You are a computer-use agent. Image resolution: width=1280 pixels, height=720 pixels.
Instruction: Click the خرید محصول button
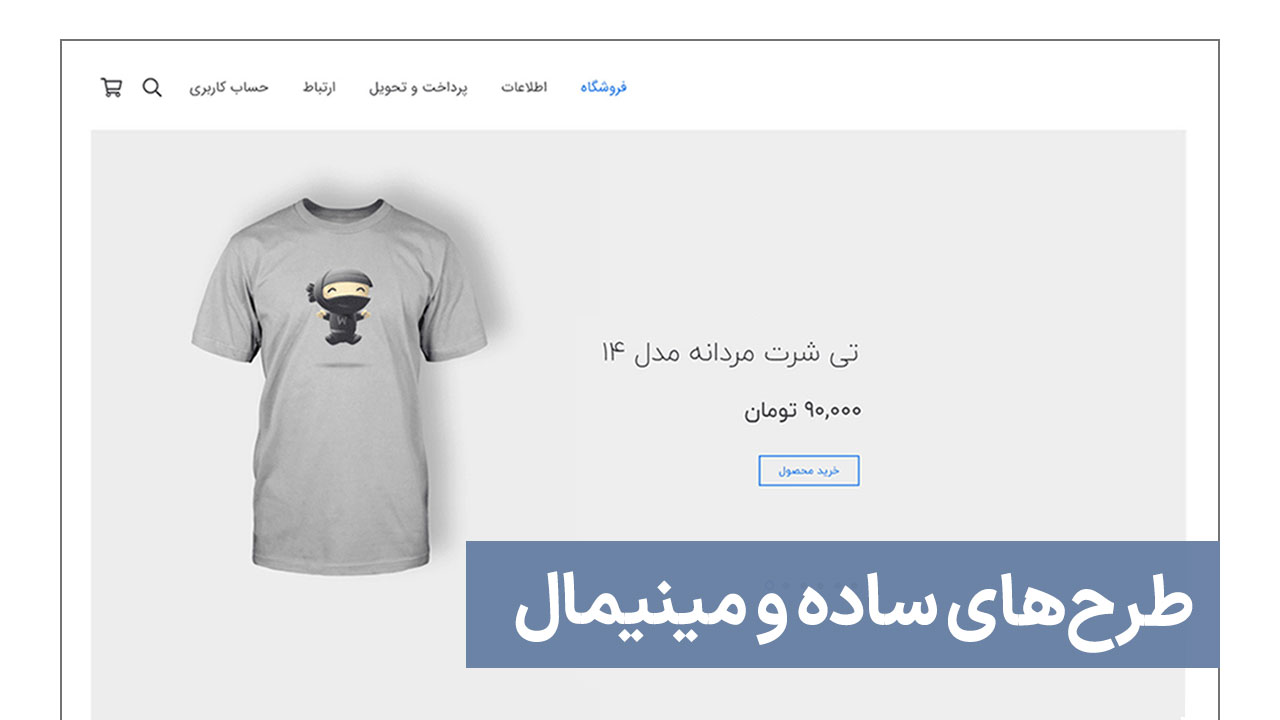[809, 470]
